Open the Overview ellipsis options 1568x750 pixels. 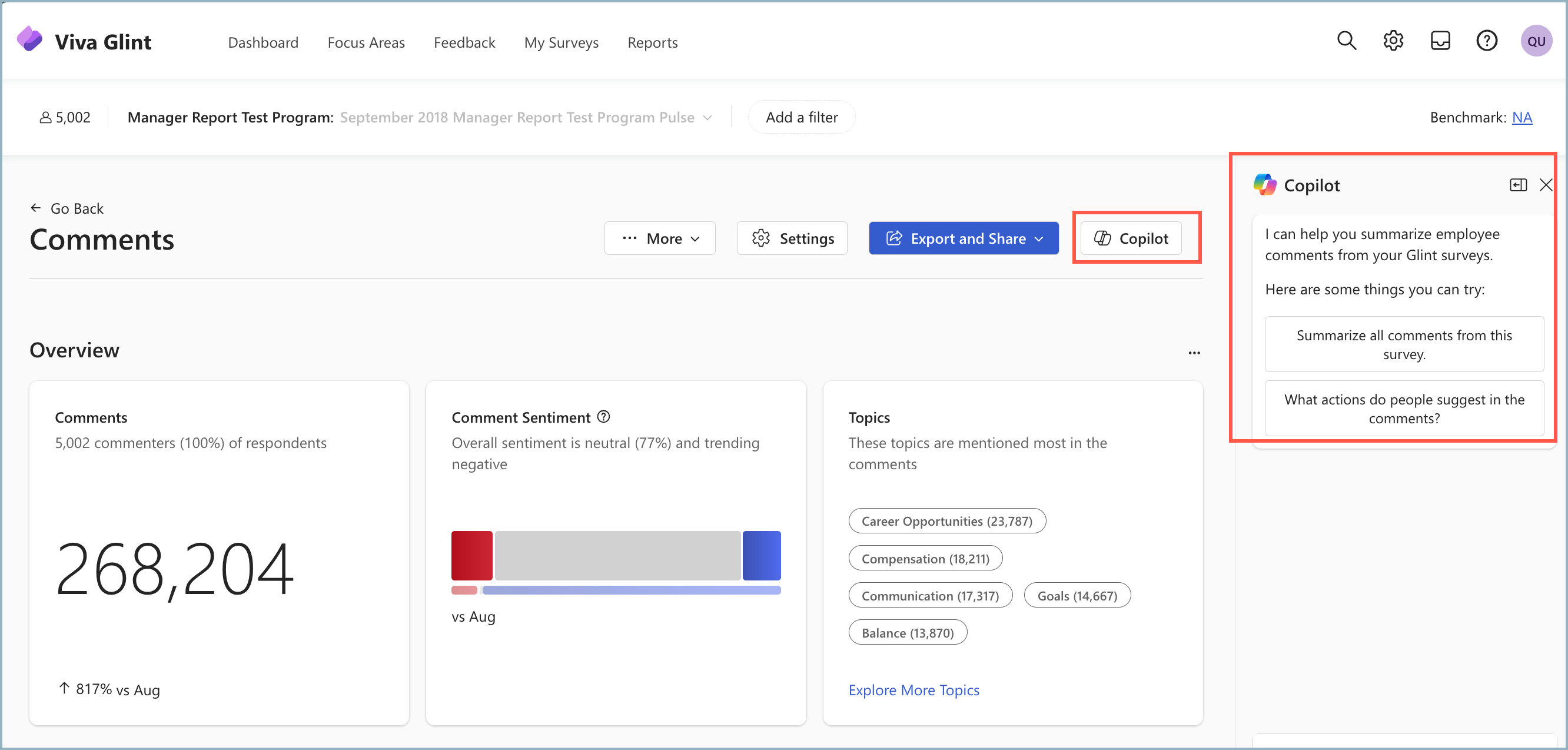tap(1194, 353)
